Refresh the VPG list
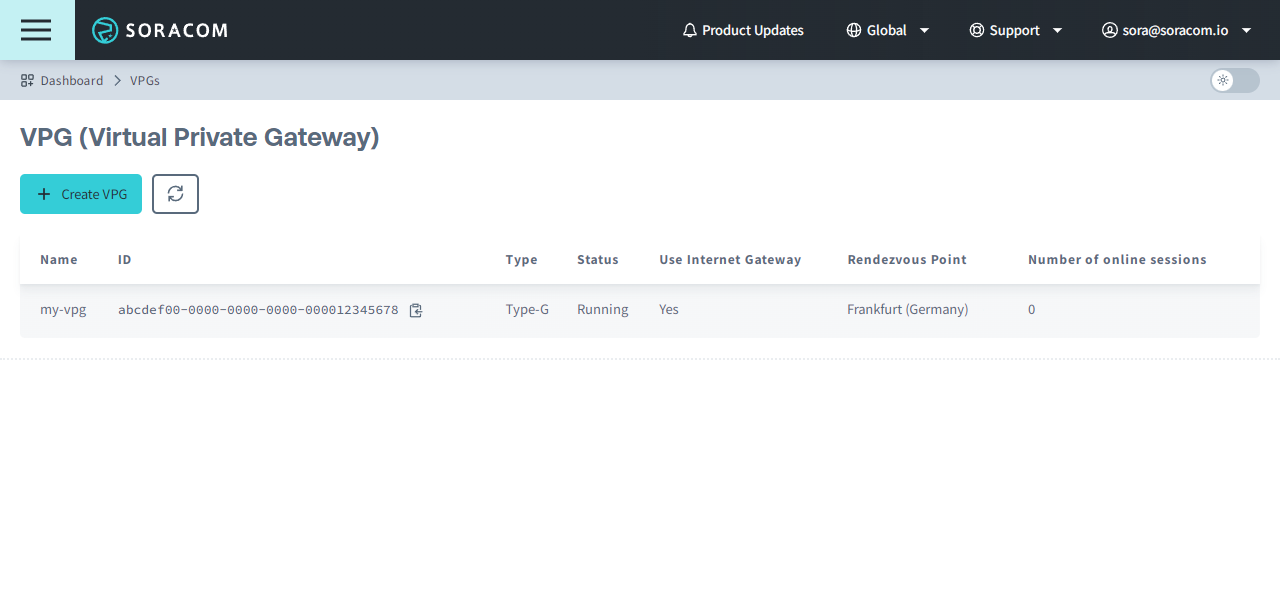The image size is (1280, 600). (x=175, y=193)
